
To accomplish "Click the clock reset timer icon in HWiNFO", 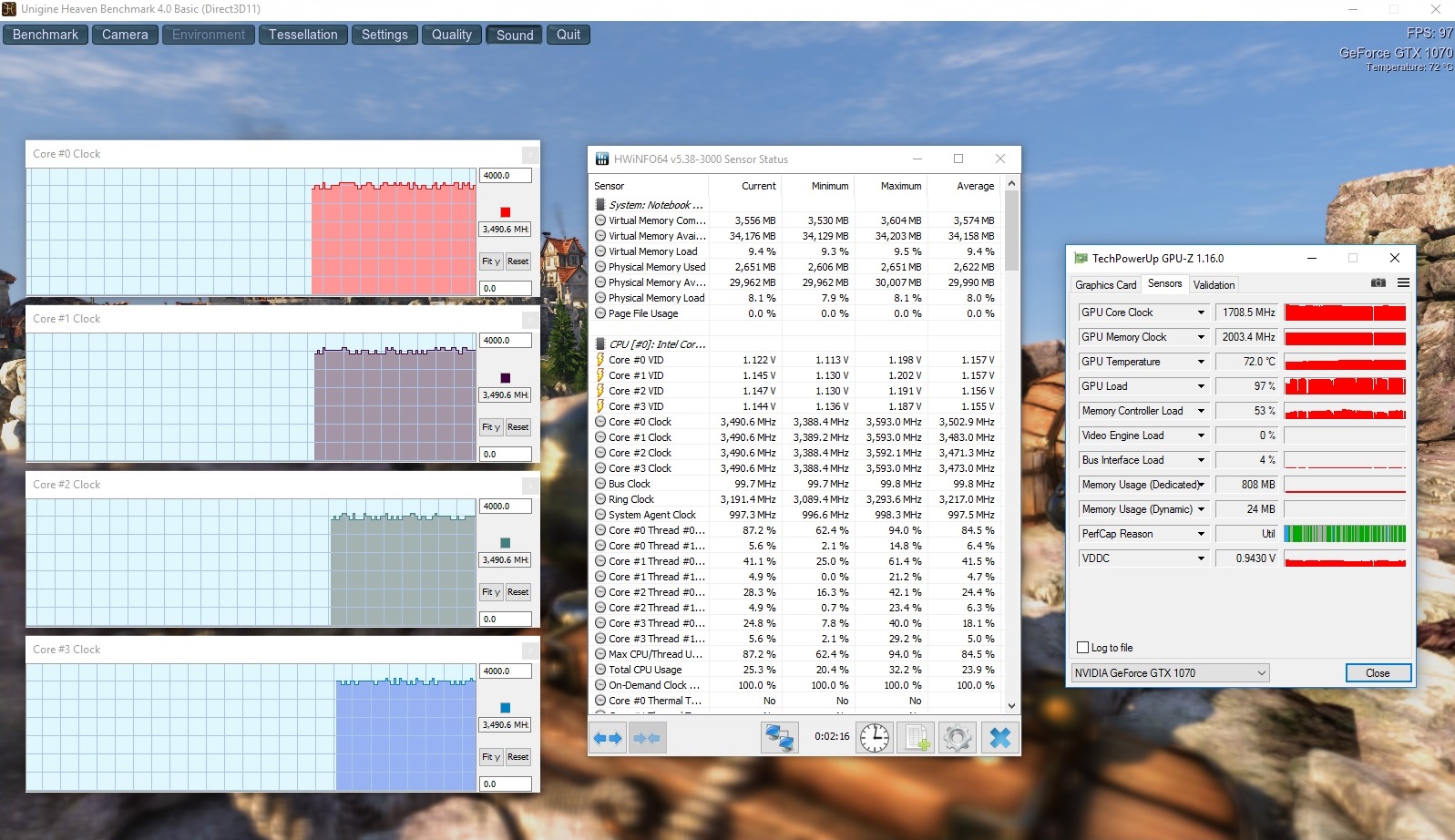I will tap(875, 738).
